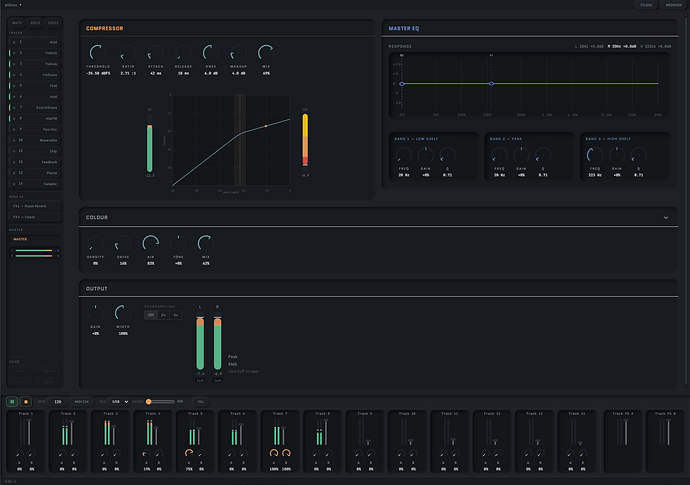Toggle the Mute mode button
The width and height of the screenshot is (690, 485).
click(x=17, y=22)
